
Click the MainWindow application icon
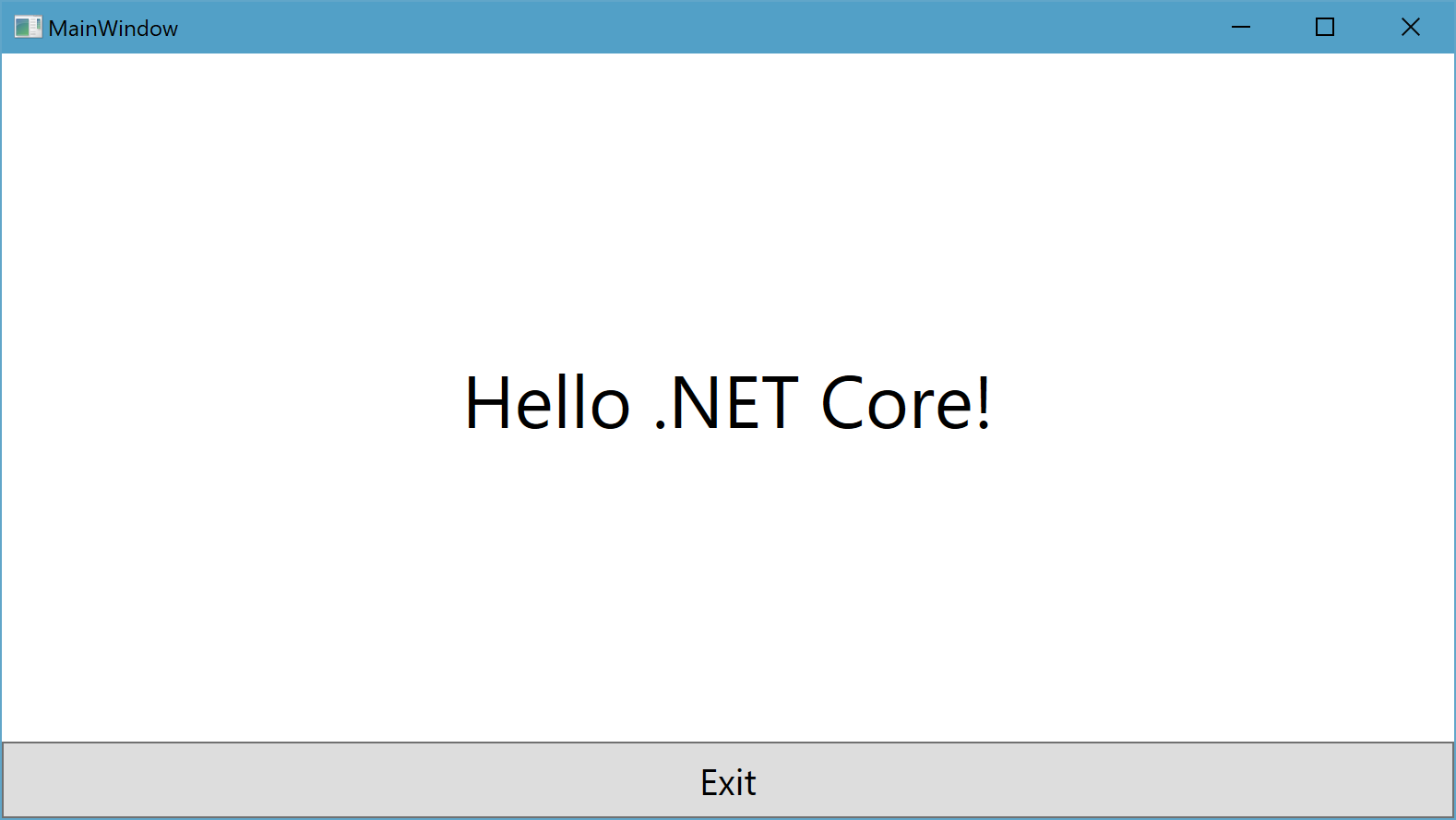(28, 27)
